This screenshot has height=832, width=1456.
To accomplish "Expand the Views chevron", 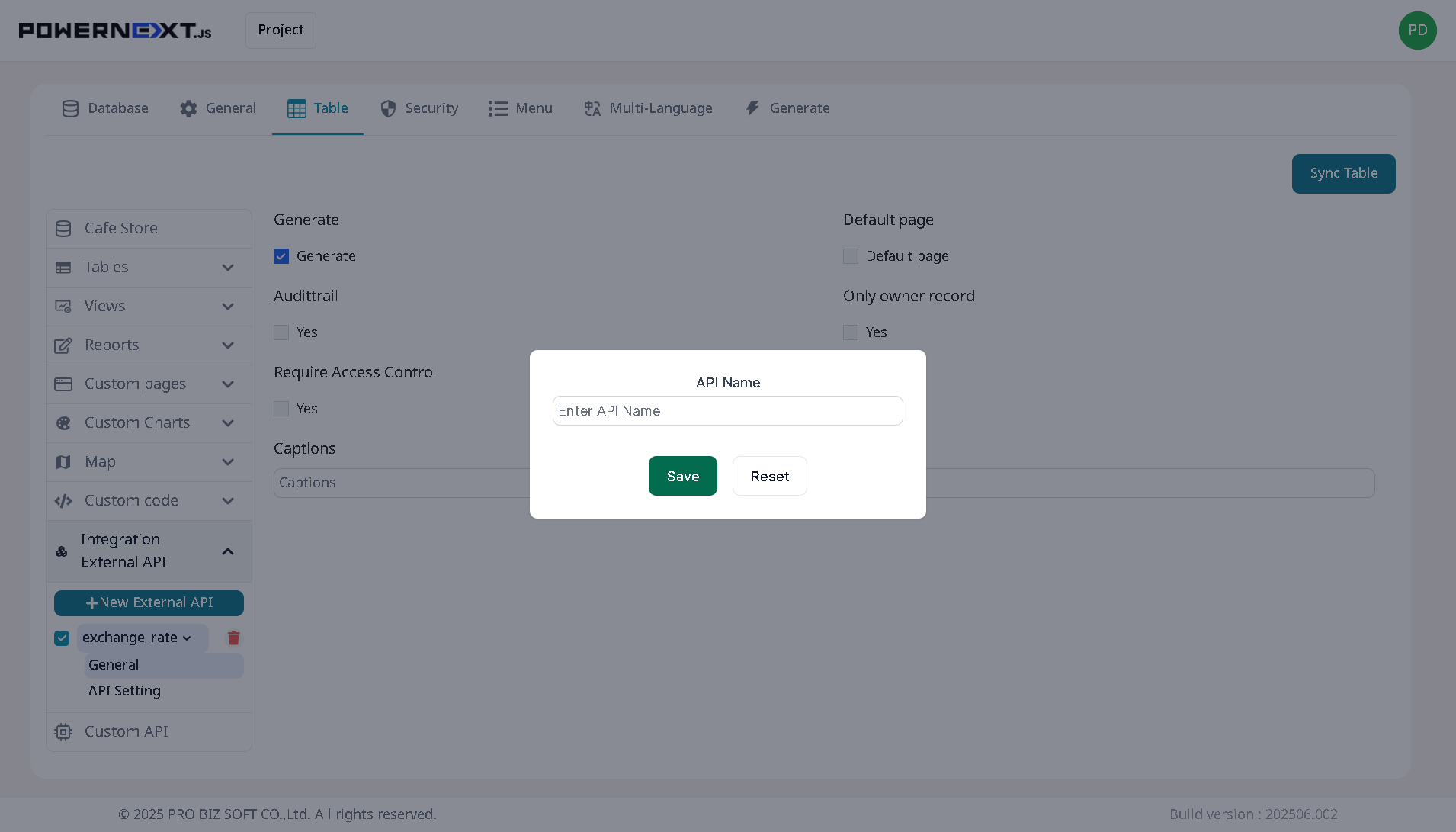I will (227, 307).
